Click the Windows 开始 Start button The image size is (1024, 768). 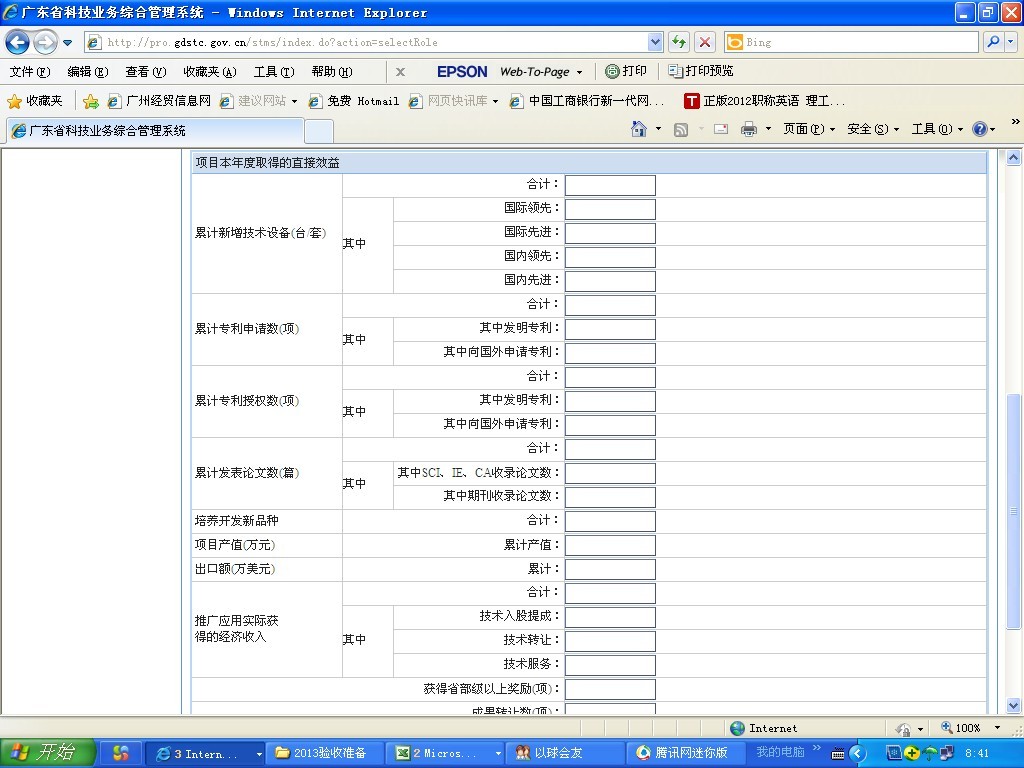click(x=47, y=753)
